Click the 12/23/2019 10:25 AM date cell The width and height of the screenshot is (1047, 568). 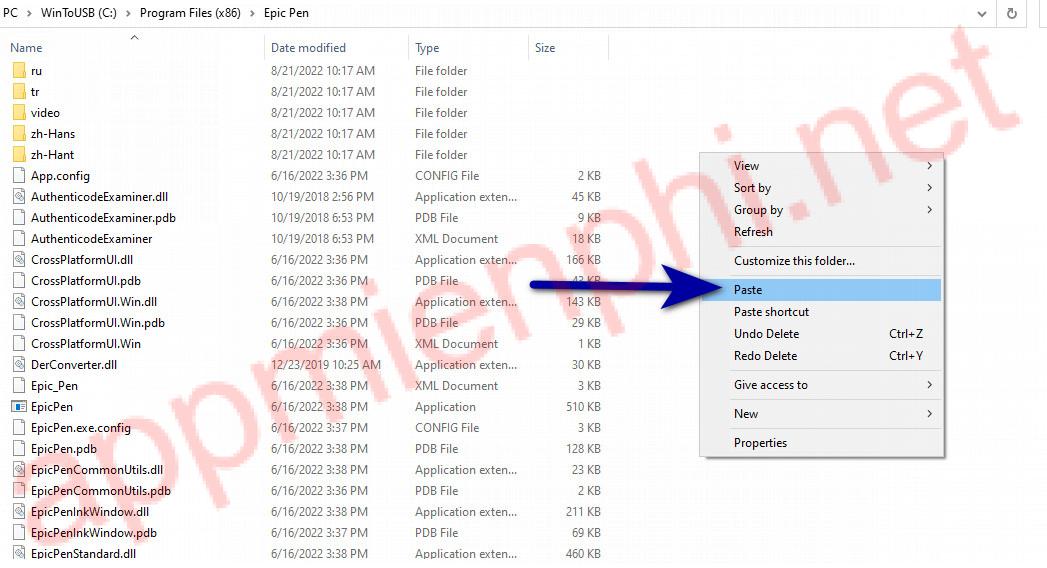326,364
